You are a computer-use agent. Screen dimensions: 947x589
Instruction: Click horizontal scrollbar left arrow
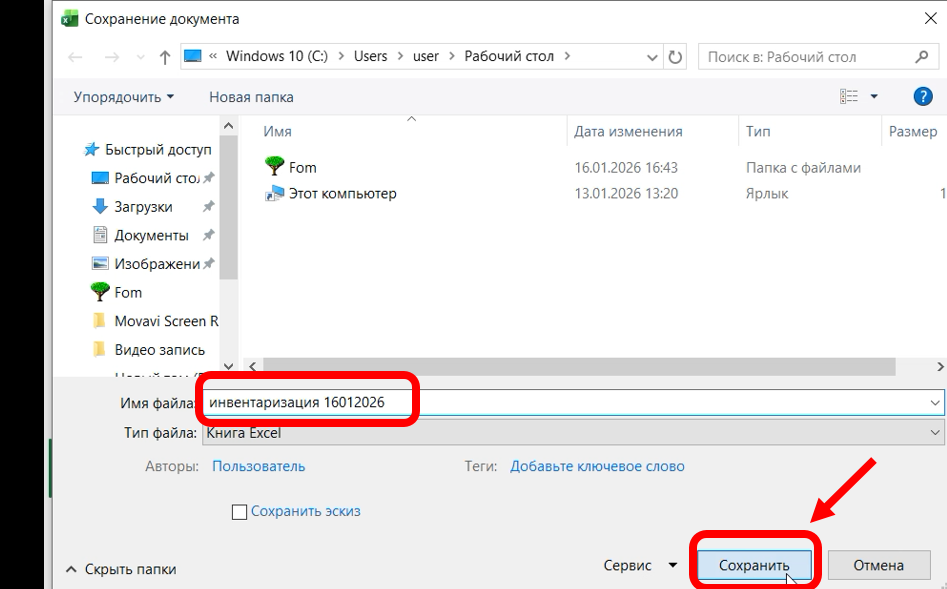[252, 366]
